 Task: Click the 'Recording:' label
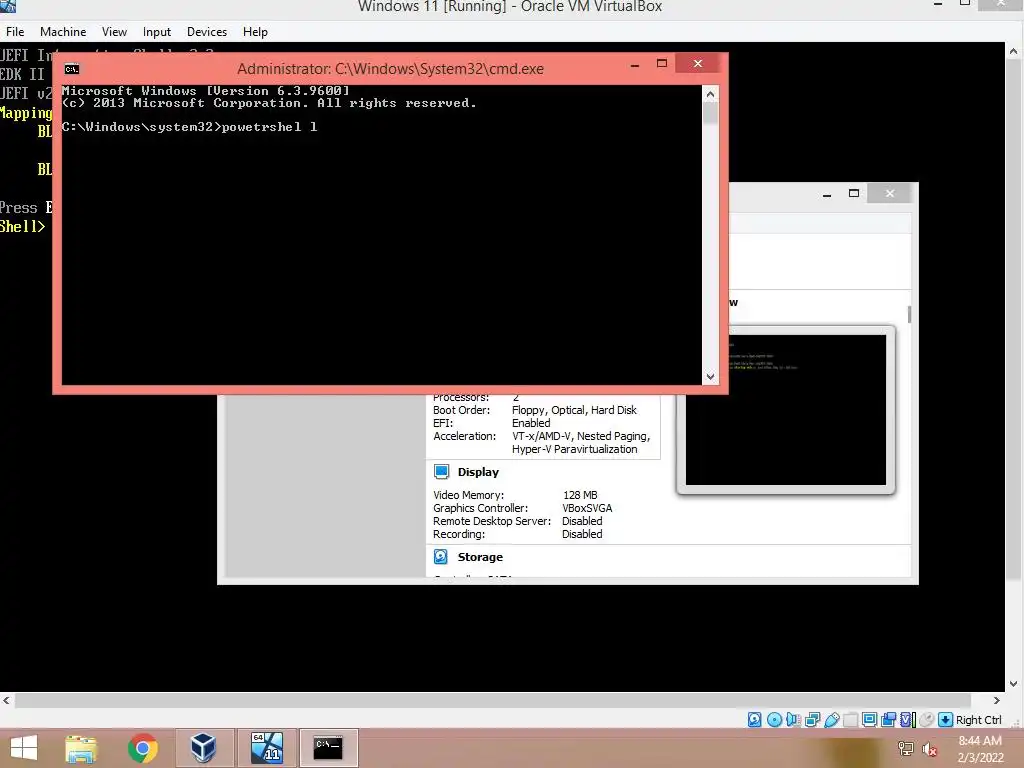459,534
